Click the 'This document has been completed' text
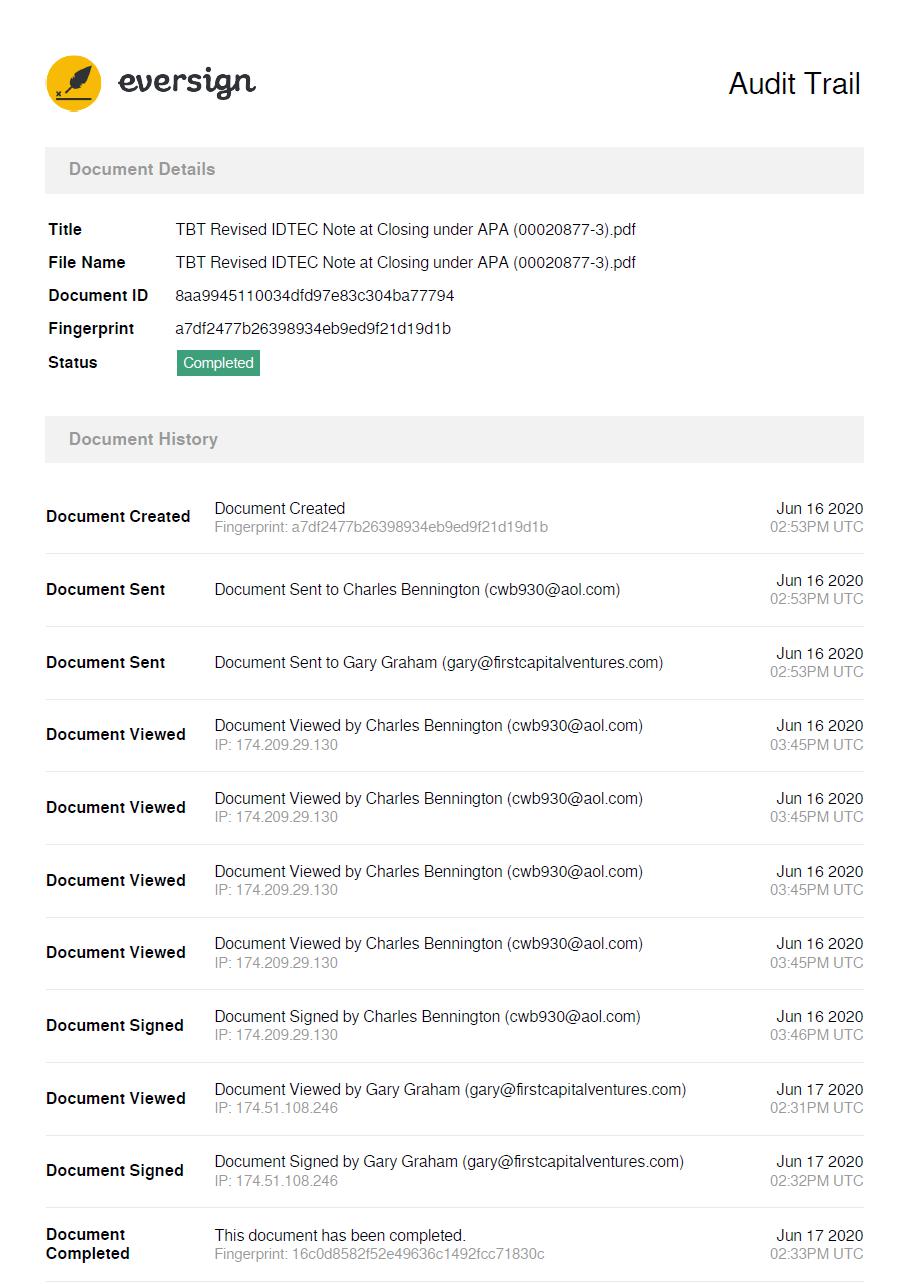Screen dimensions: 909x1284 click(x=340, y=1235)
